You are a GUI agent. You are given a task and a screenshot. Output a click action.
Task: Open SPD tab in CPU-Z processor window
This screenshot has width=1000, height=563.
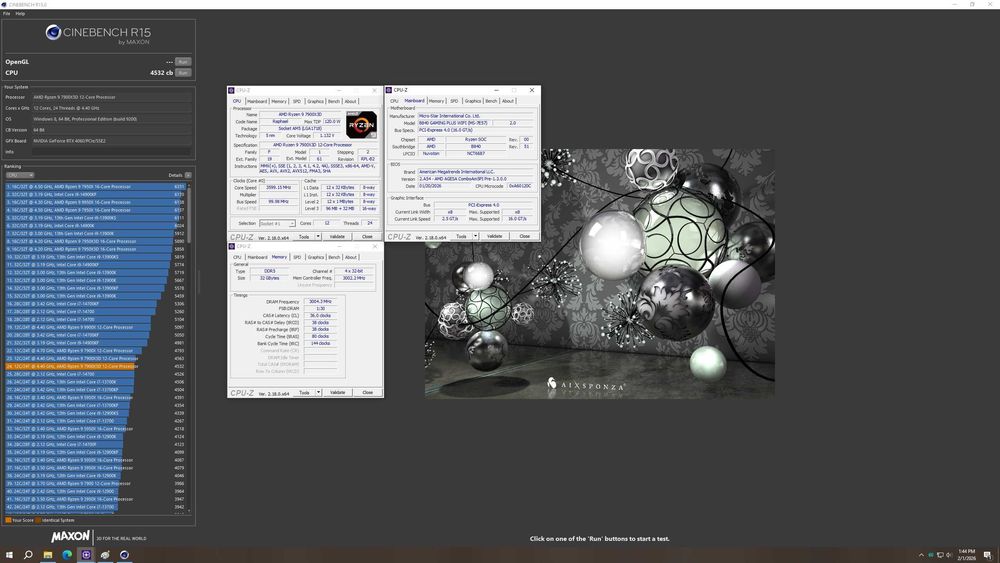297,101
